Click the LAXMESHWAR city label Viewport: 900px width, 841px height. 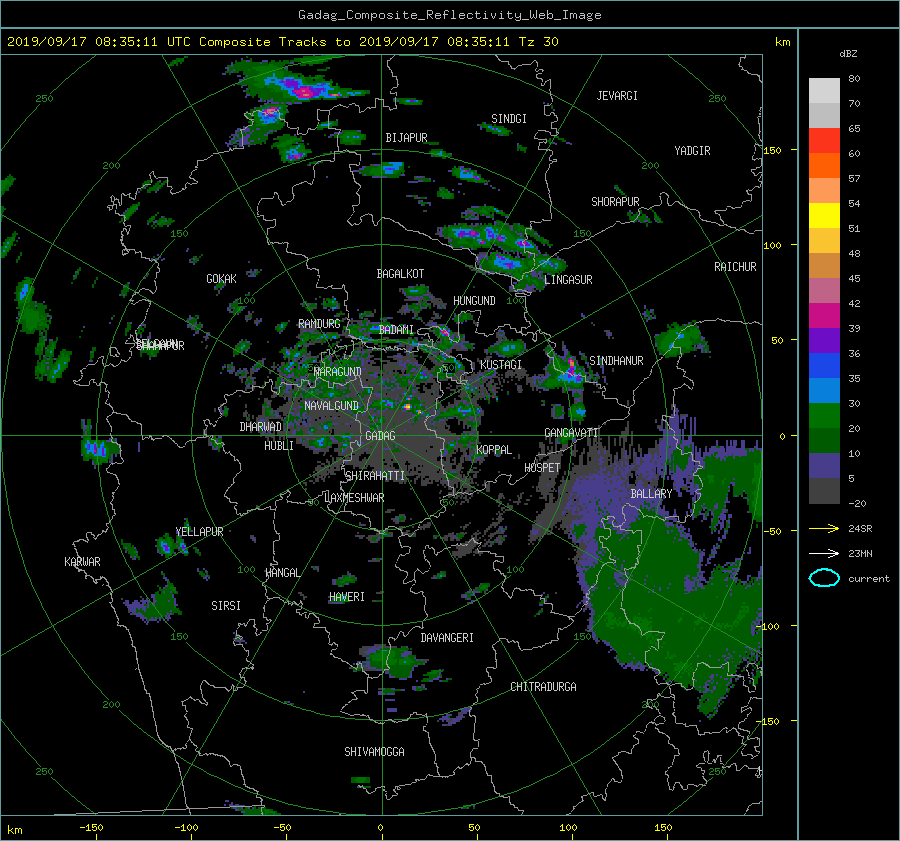[354, 498]
